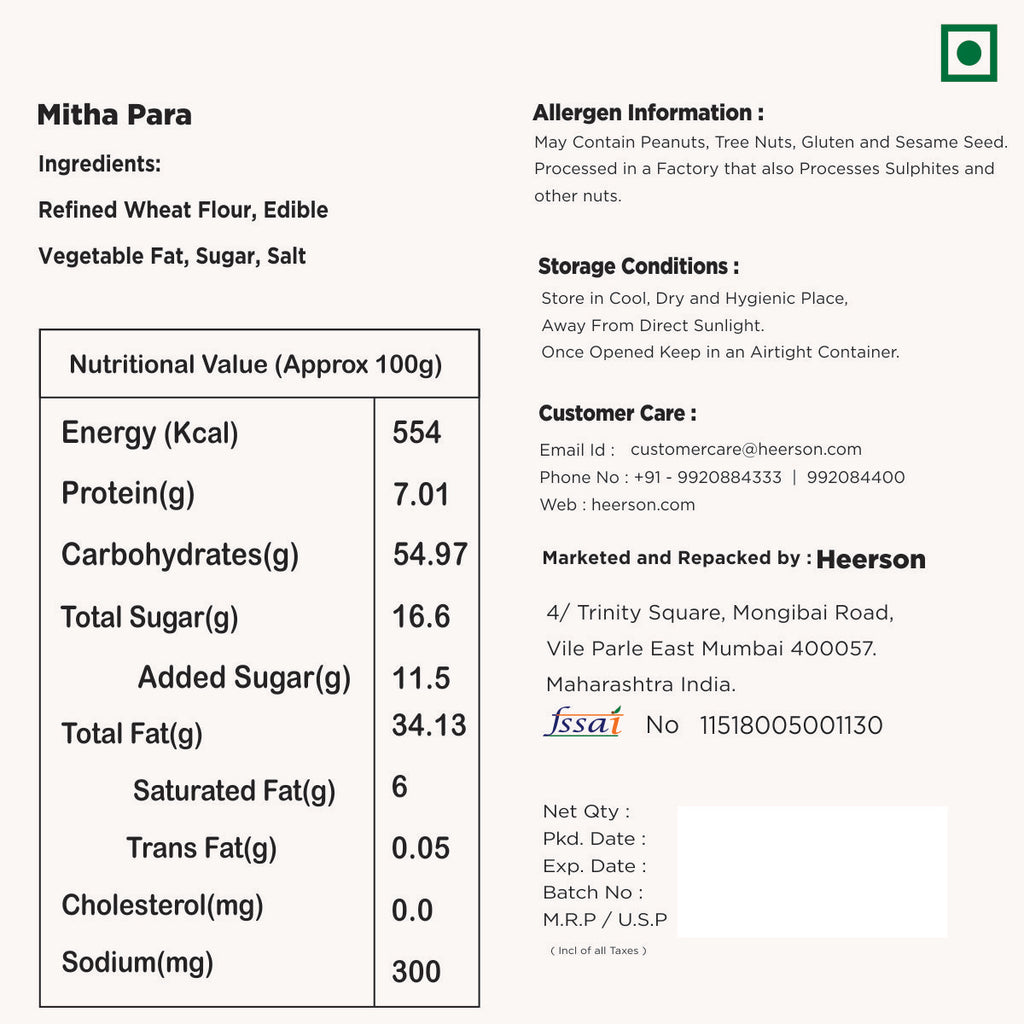Viewport: 1024px width, 1024px height.
Task: Click the Protein(g) row label
Action: point(128,493)
